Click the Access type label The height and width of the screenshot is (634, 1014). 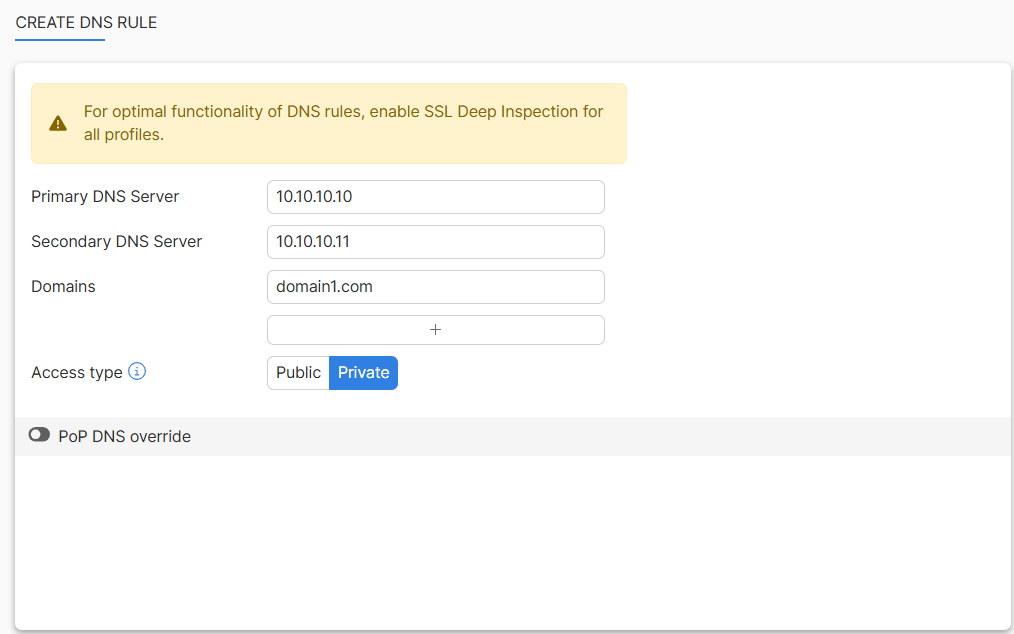point(76,371)
